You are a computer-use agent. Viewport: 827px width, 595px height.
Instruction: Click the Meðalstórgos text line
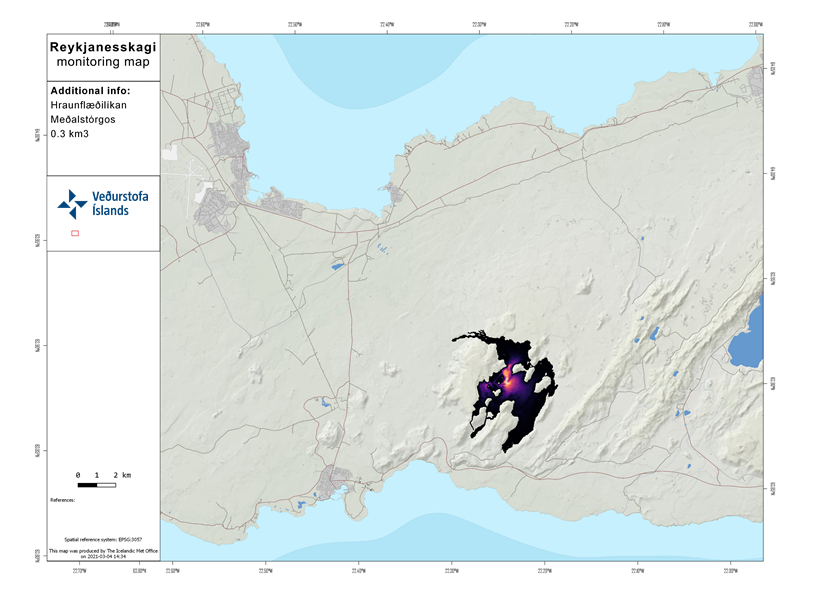point(83,119)
